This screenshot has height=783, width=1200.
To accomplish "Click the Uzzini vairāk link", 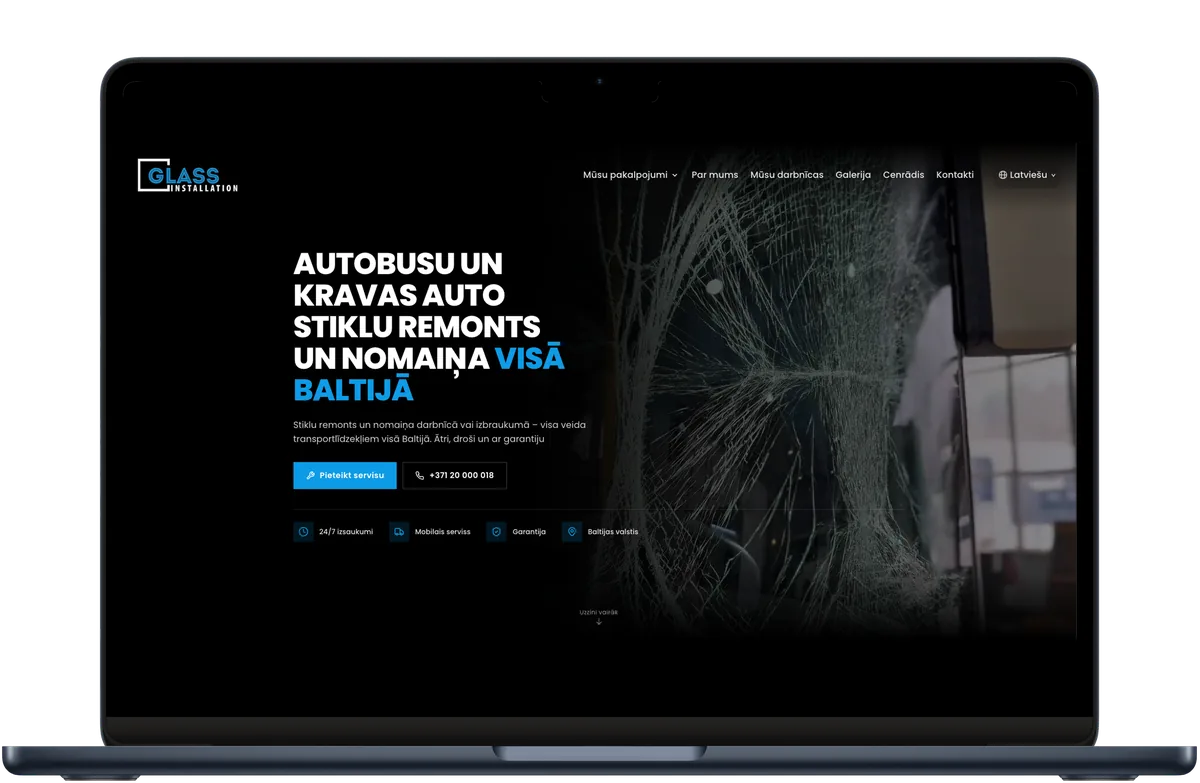I will tap(599, 612).
